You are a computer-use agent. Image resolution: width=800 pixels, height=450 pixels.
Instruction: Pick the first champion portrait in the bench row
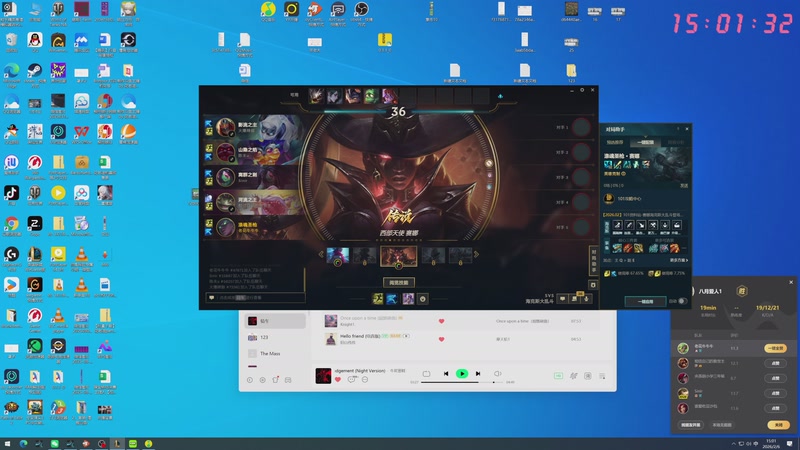pos(316,96)
